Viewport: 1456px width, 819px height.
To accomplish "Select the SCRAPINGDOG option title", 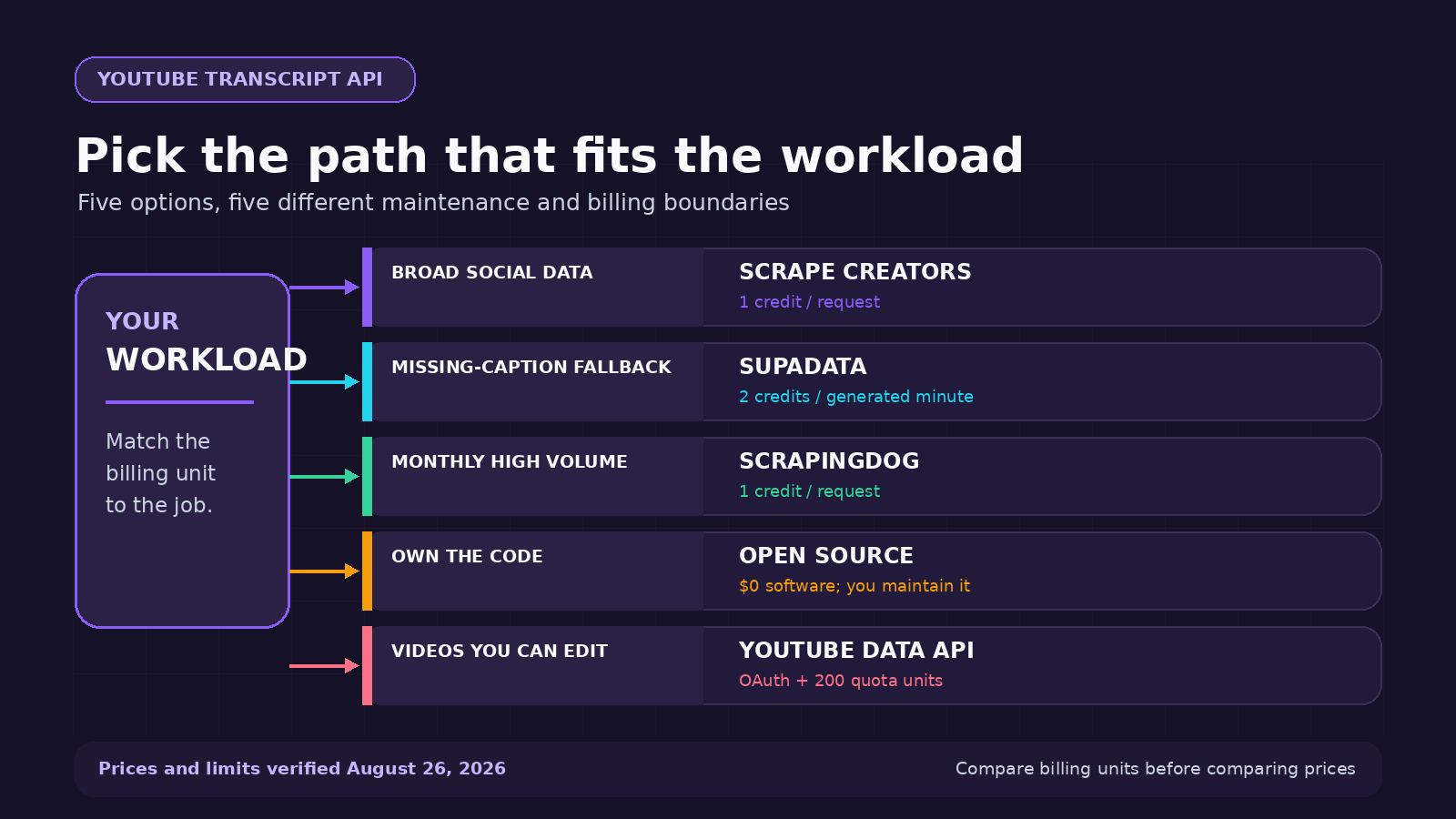I will coord(829,461).
